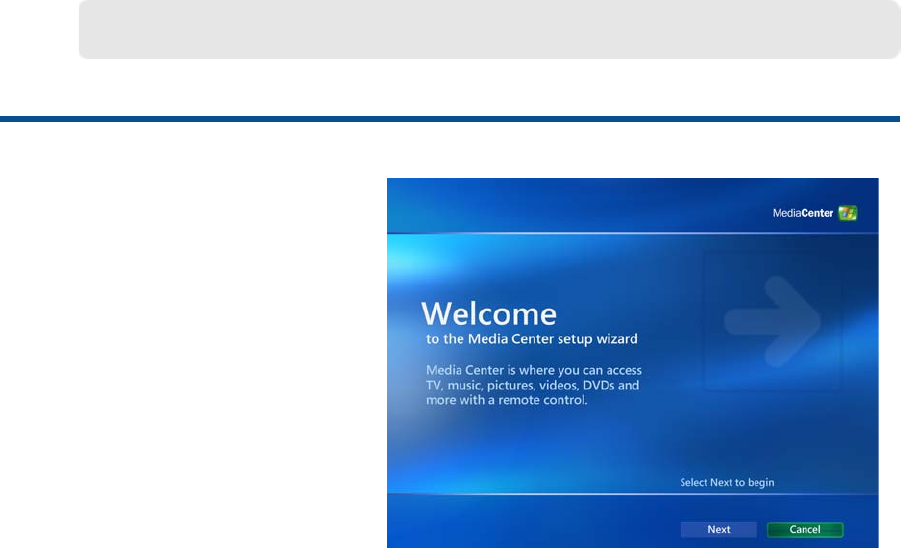Click the 'Select Next to begin' hint
Image resolution: width=901 pixels, height=548 pixels.
click(x=727, y=483)
